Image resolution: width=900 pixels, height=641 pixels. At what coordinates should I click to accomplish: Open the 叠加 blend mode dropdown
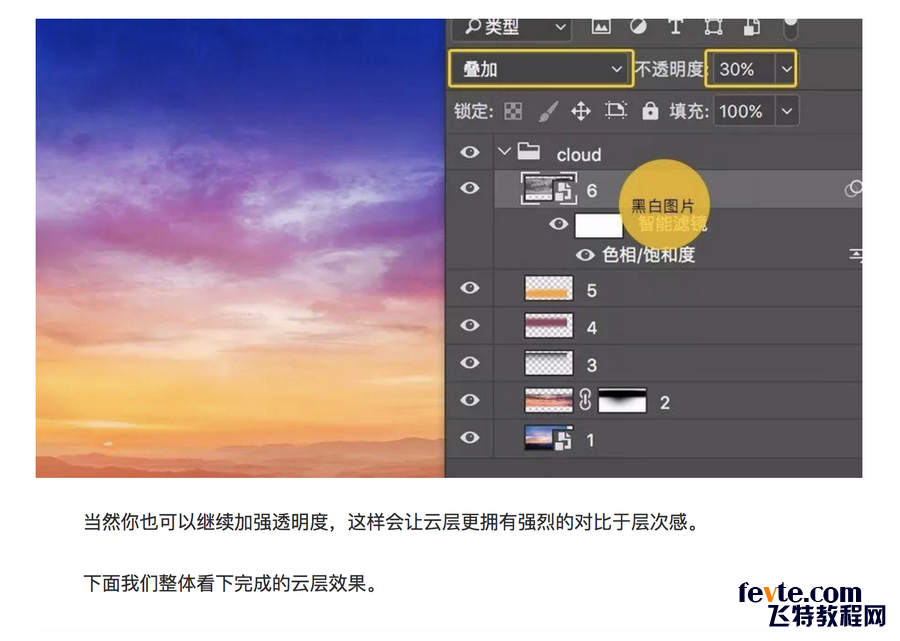[x=540, y=69]
